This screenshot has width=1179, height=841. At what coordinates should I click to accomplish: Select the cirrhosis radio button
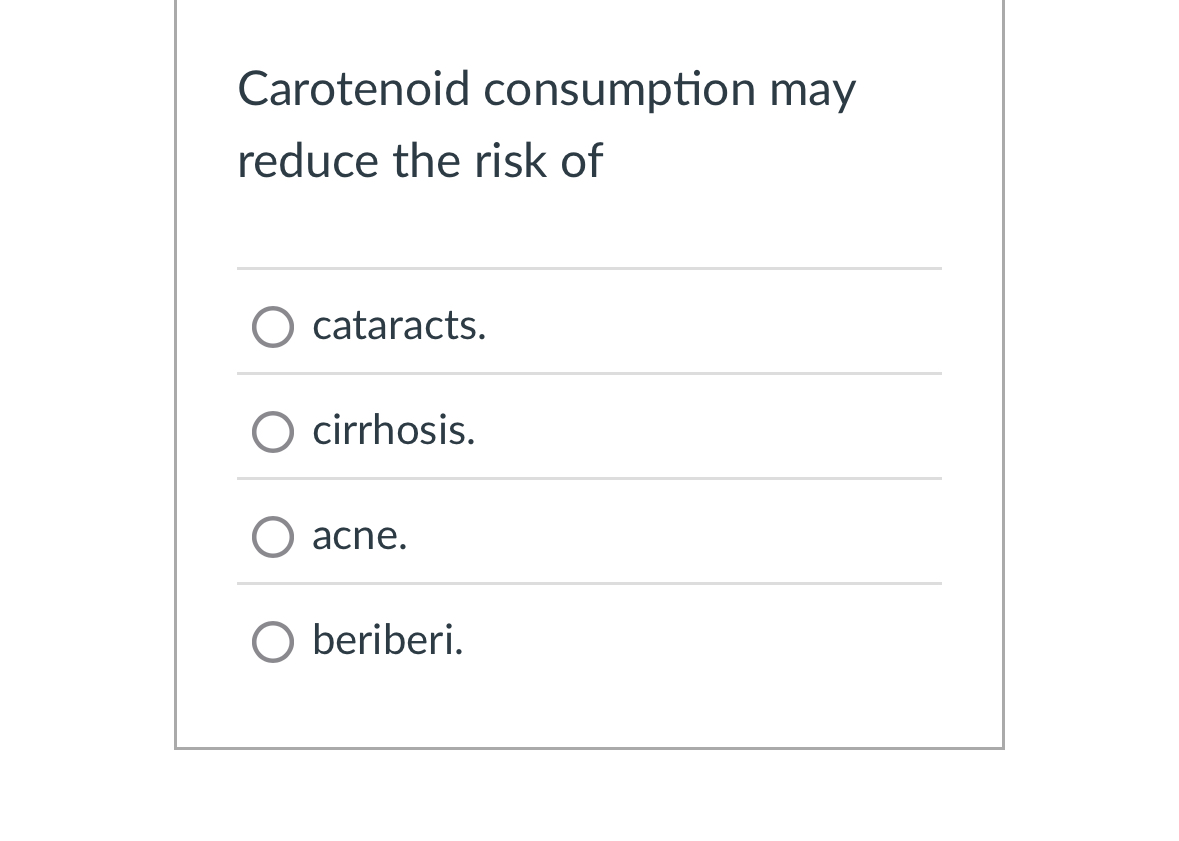point(272,431)
